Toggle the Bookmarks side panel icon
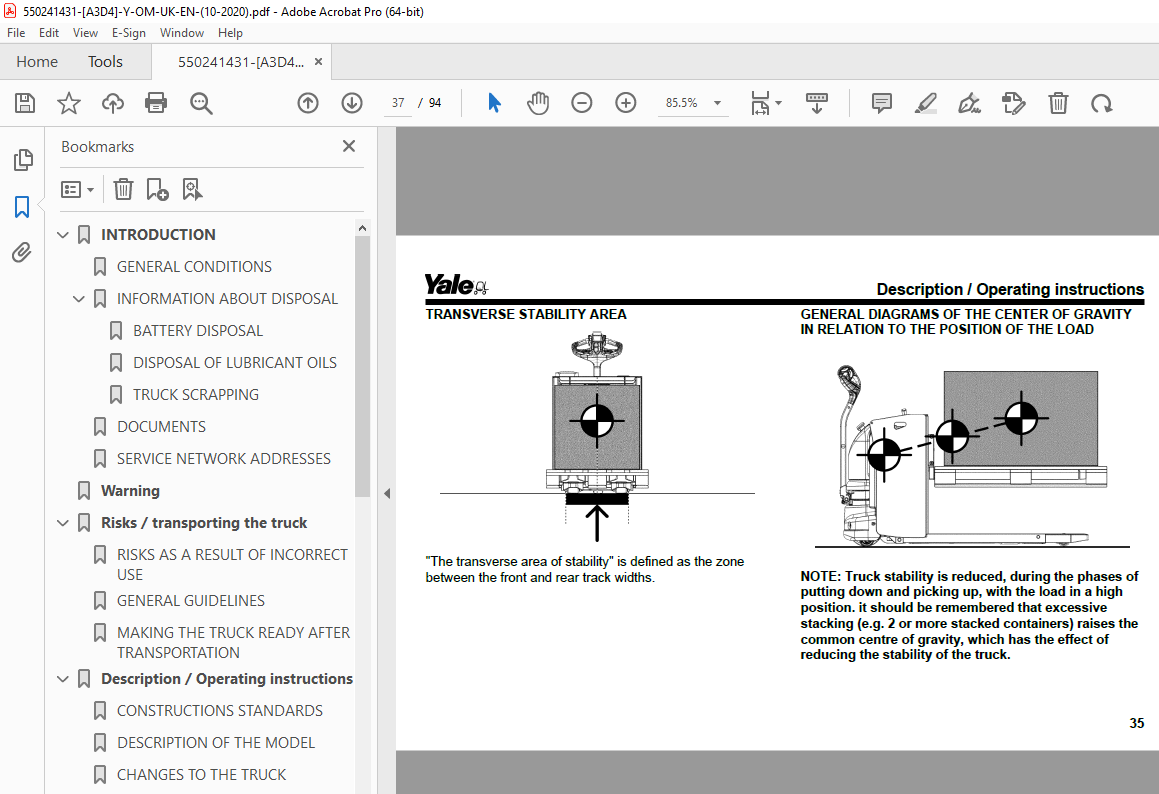The image size is (1159, 794). (22, 207)
